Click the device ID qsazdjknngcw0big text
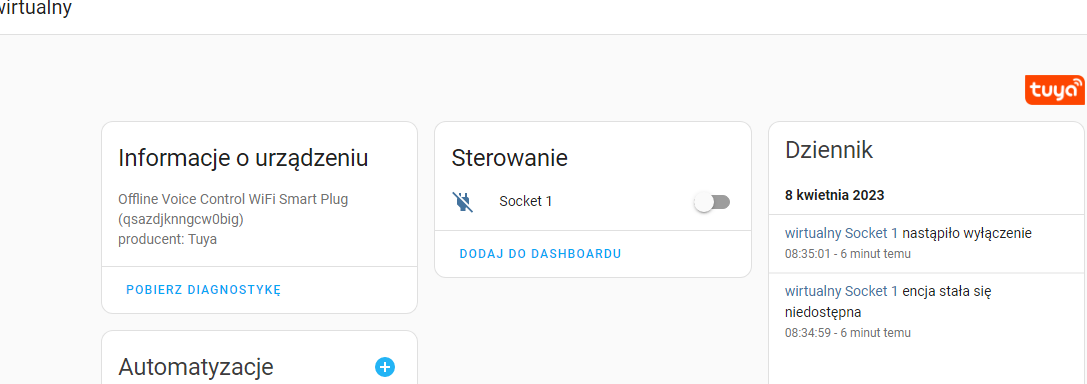 182,220
